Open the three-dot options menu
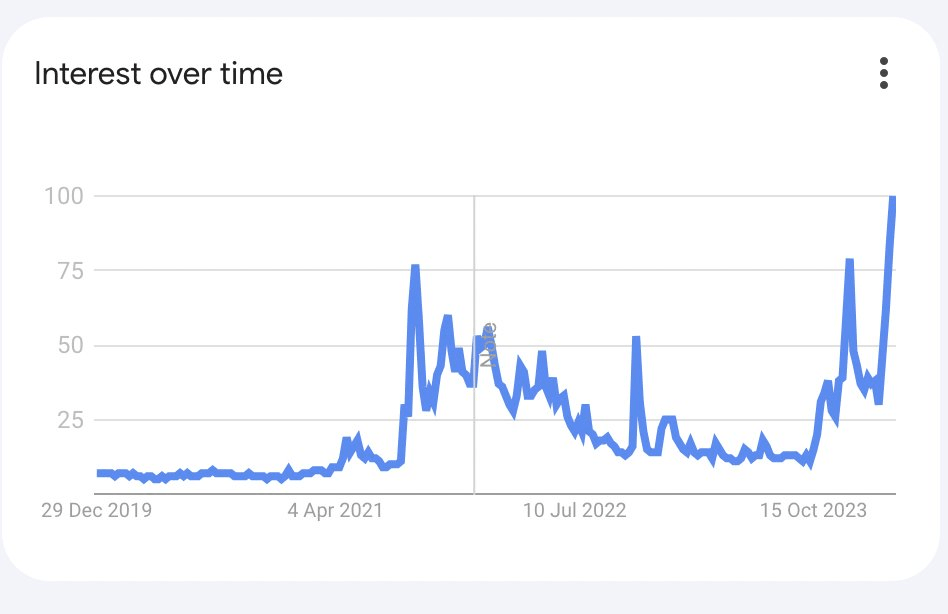 tap(884, 74)
